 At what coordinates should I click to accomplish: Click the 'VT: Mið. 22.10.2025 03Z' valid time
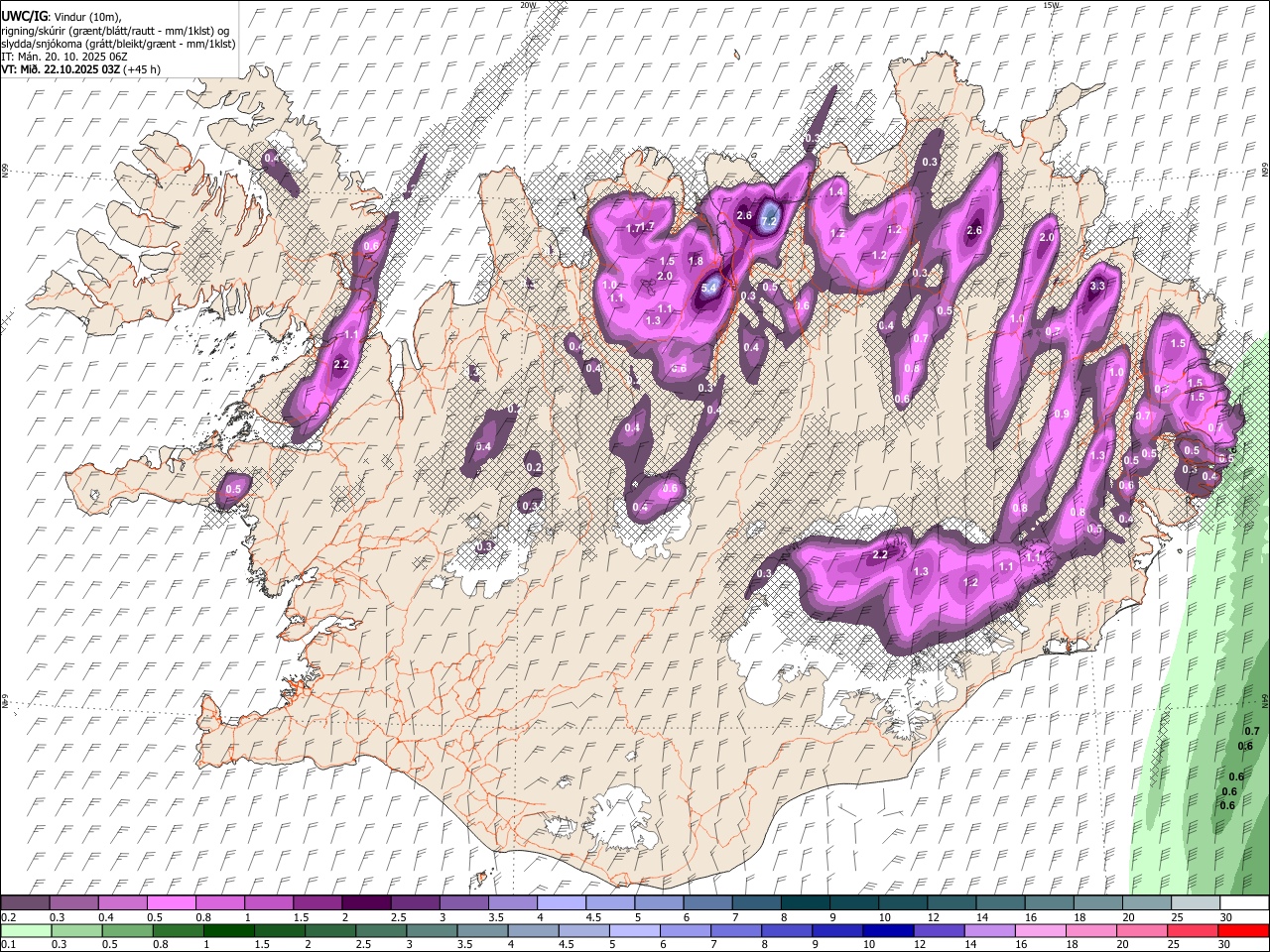click(61, 69)
